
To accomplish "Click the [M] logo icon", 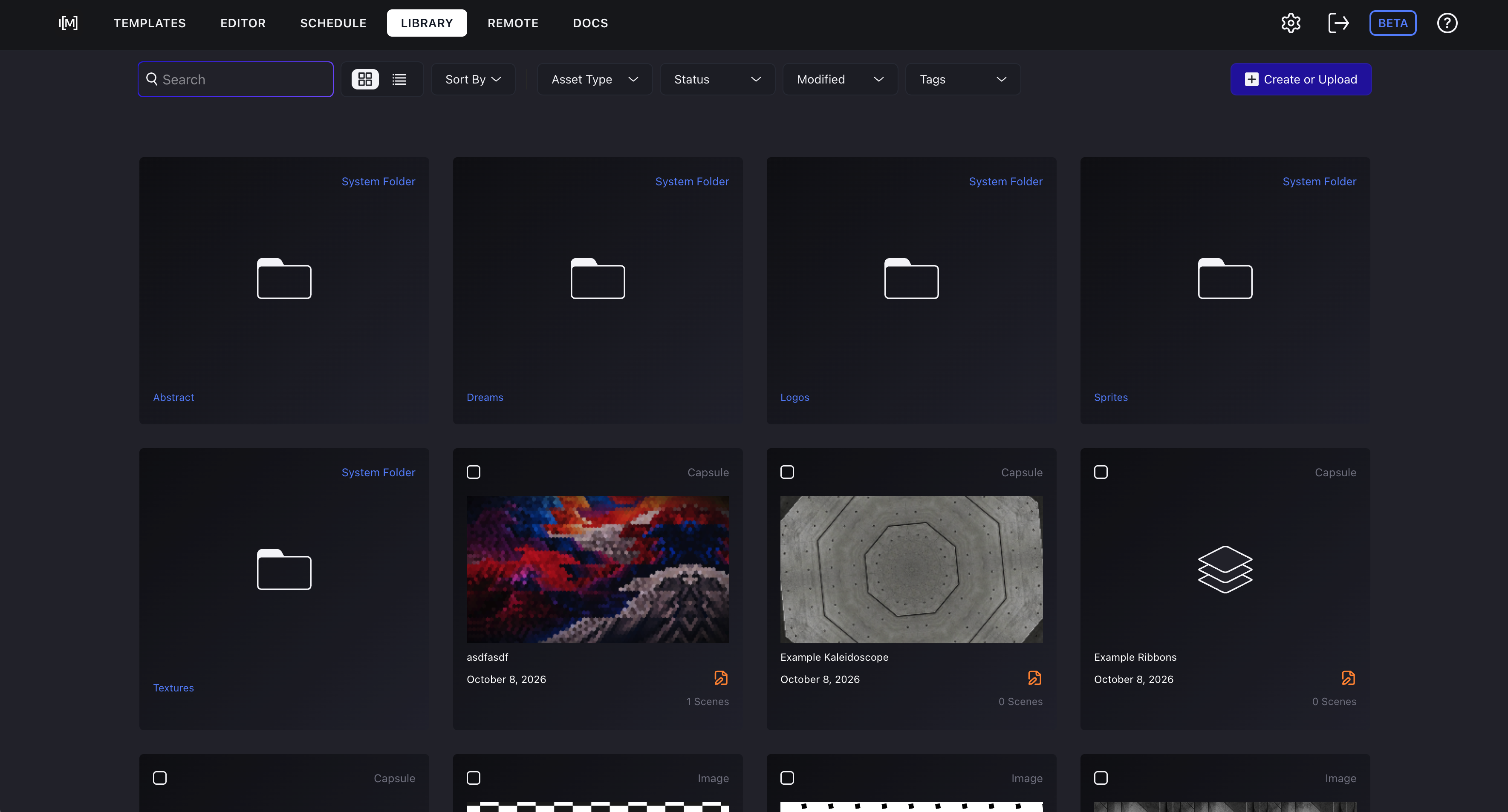I will [69, 23].
